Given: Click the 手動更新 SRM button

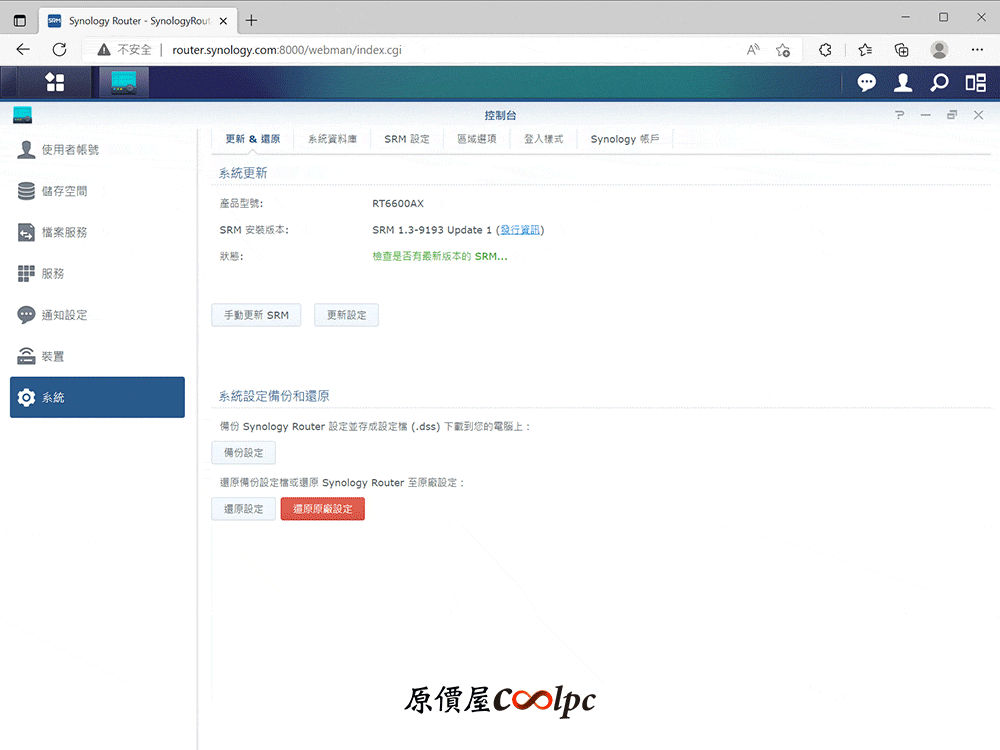Looking at the screenshot, I should (x=256, y=315).
